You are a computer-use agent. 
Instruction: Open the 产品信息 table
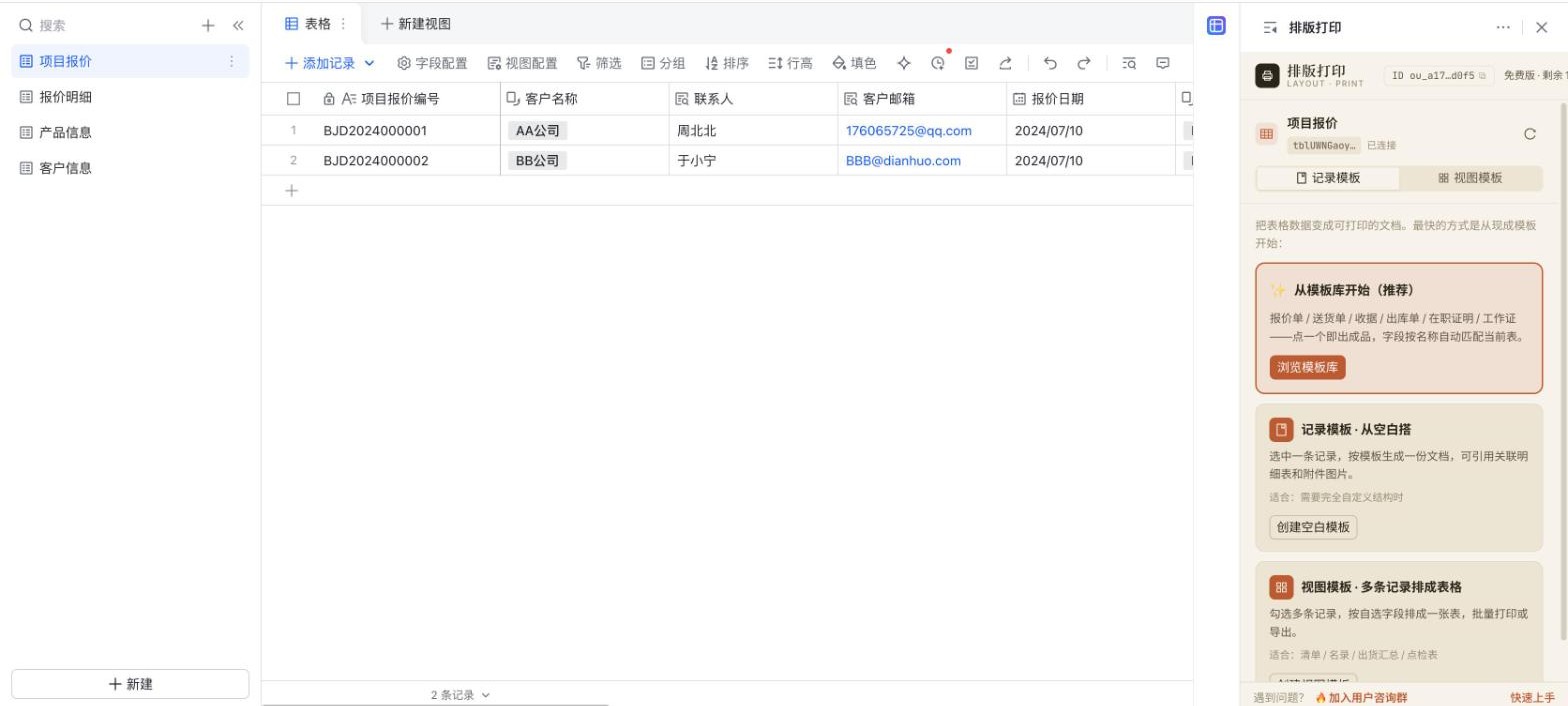130,132
